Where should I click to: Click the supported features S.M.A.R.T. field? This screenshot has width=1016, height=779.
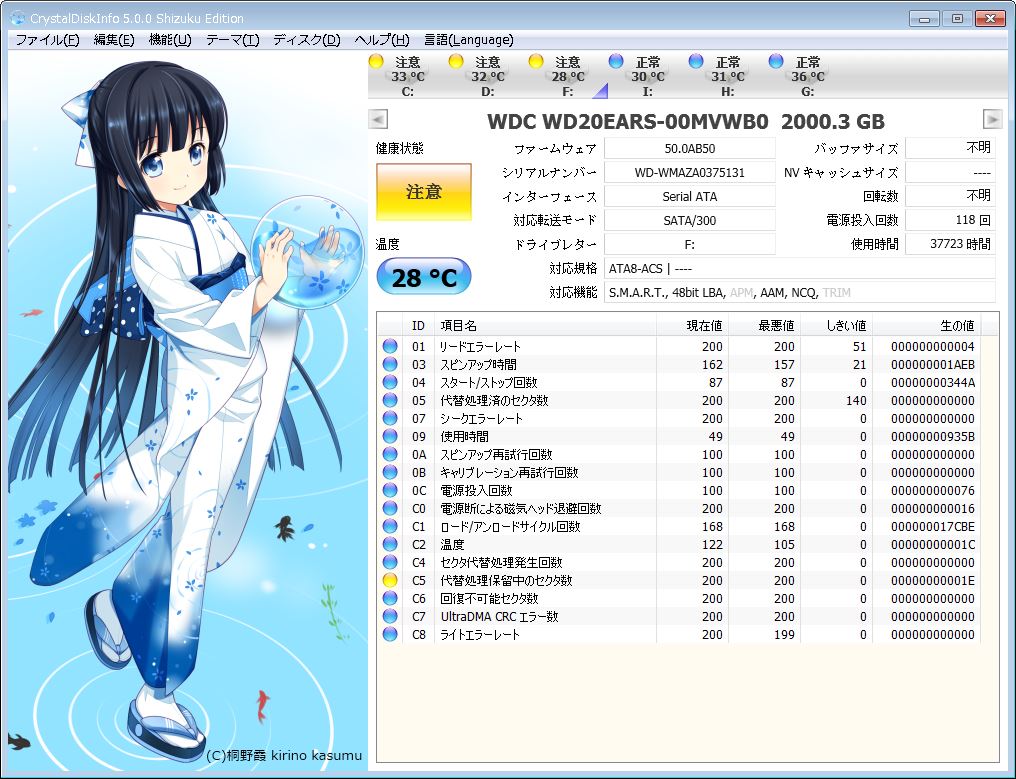(x=800, y=292)
